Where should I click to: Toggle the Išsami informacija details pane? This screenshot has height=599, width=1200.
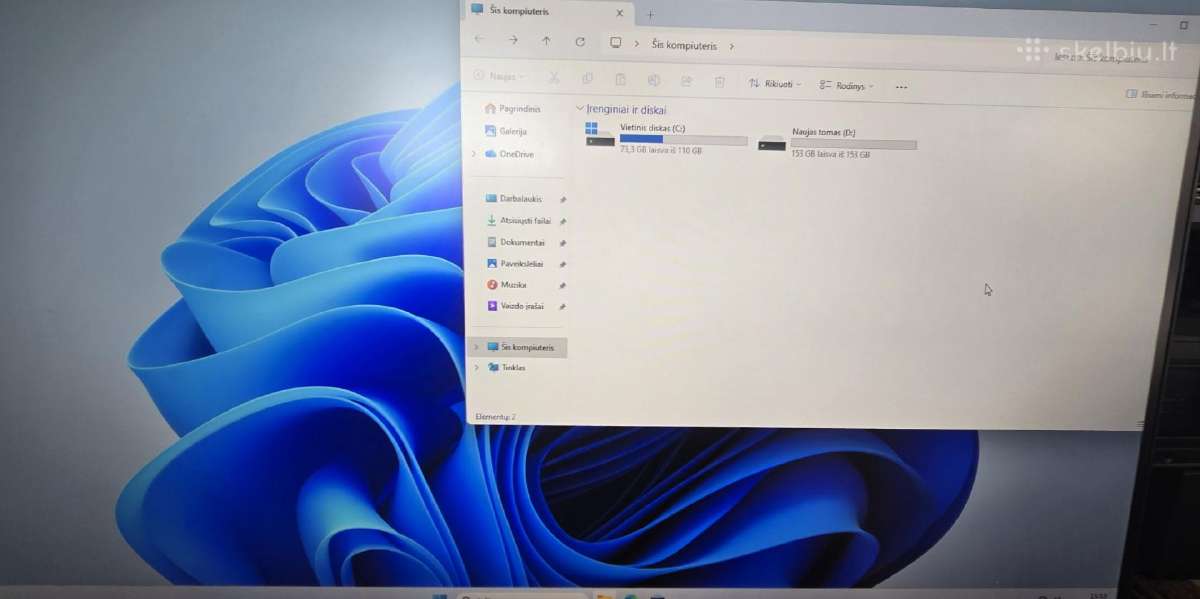pos(1160,95)
